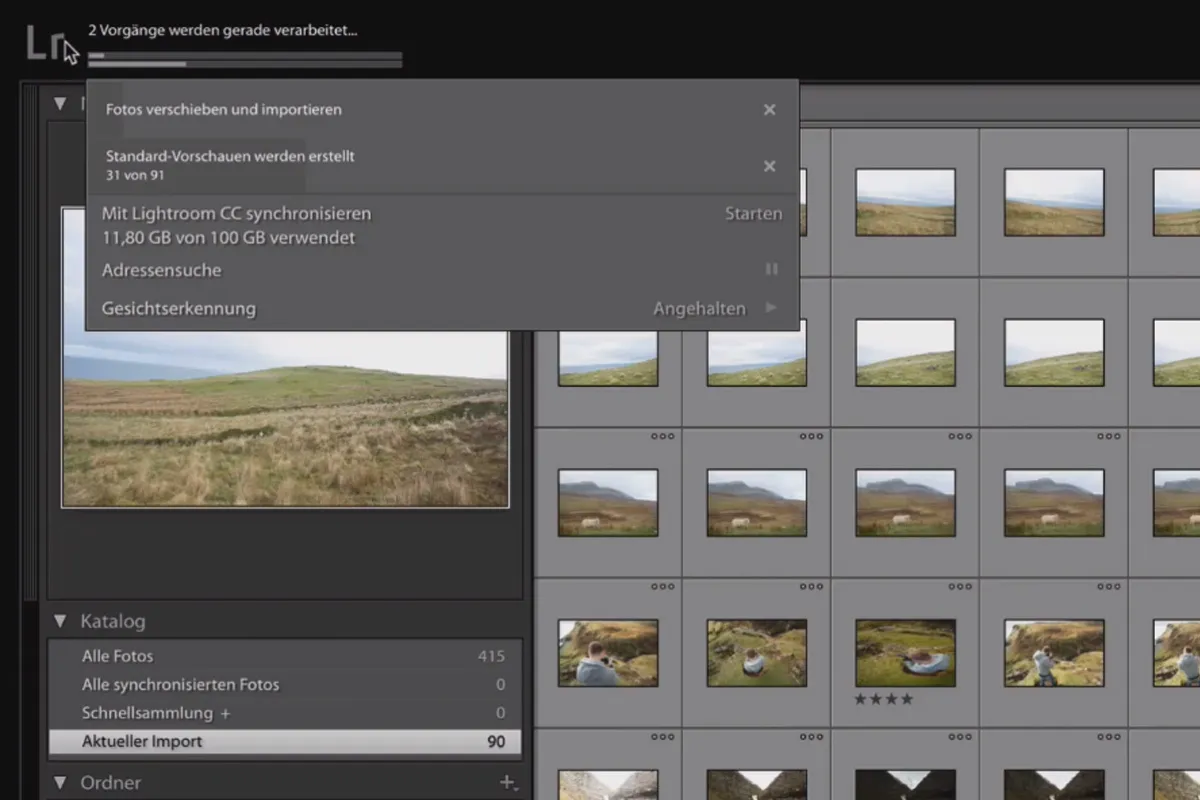
Task: Click the four-star rating under the thumbnail
Action: [884, 699]
